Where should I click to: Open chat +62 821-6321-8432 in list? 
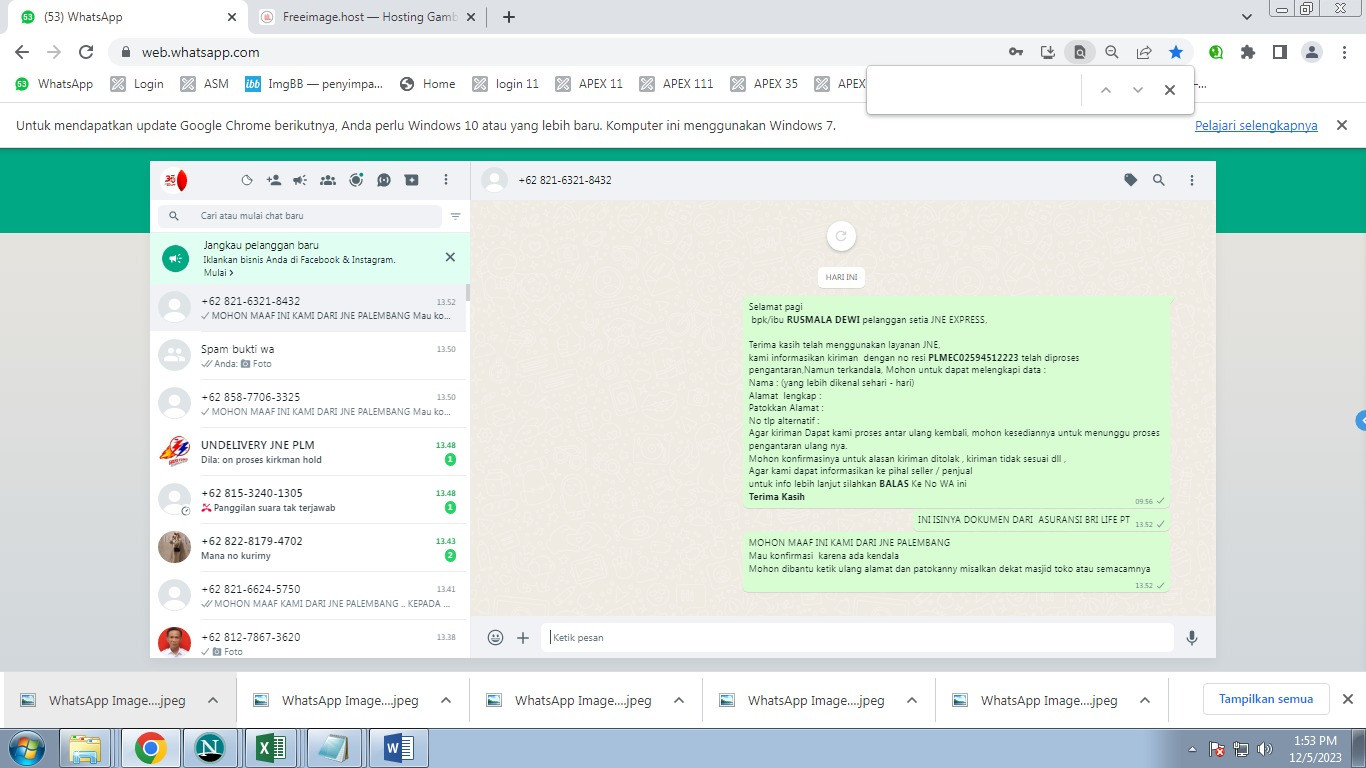pyautogui.click(x=309, y=308)
